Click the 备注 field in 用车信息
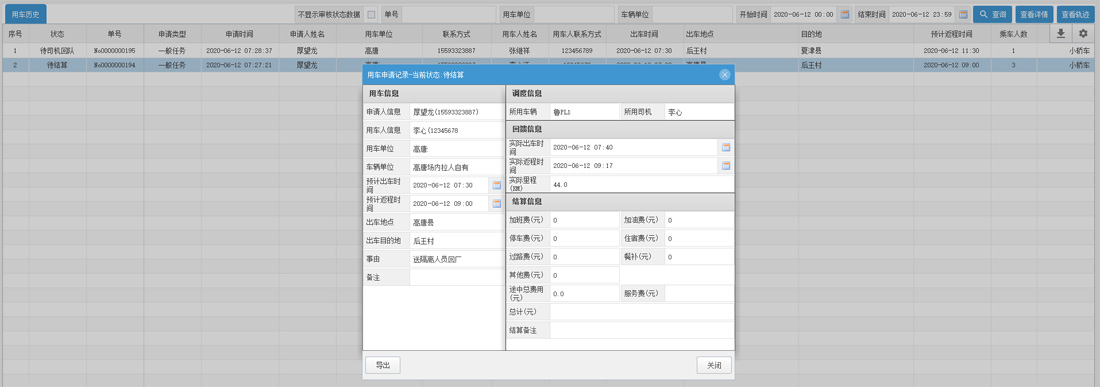1100x387 pixels. coord(456,278)
